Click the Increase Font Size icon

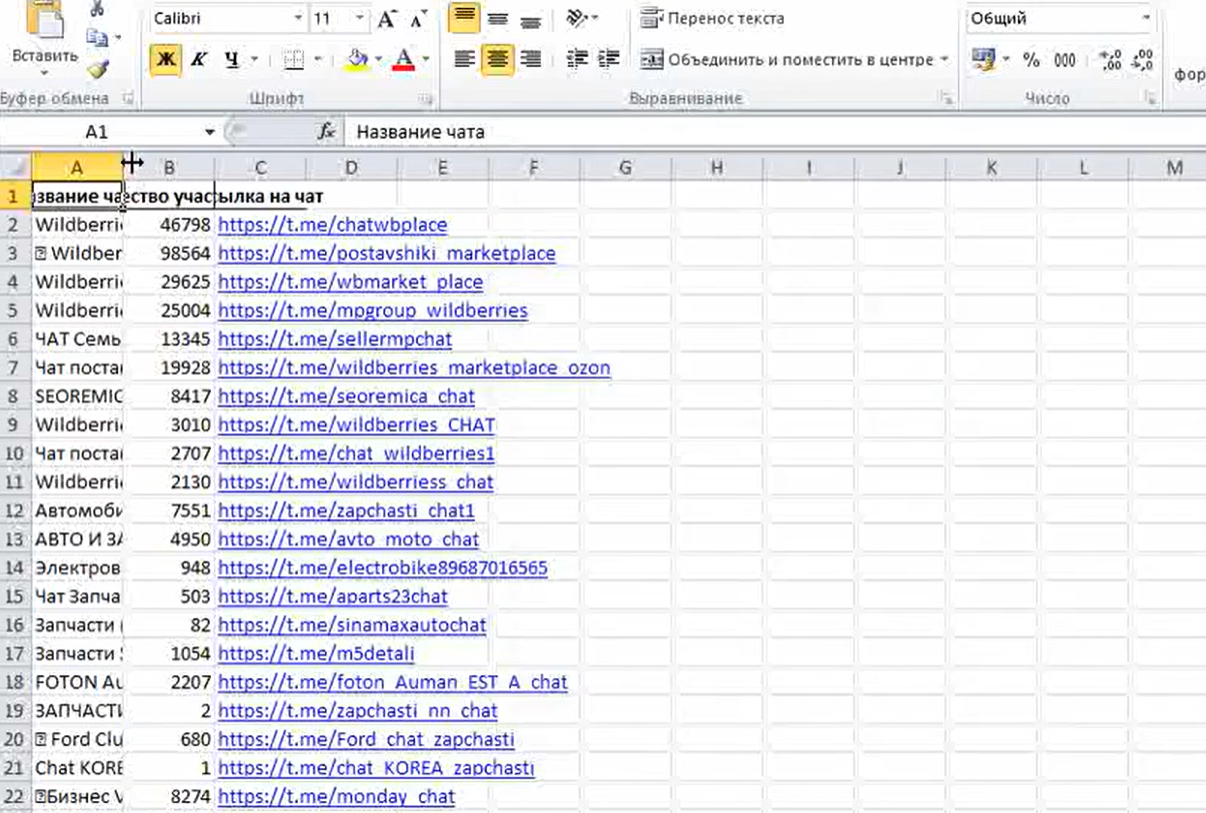pos(387,19)
